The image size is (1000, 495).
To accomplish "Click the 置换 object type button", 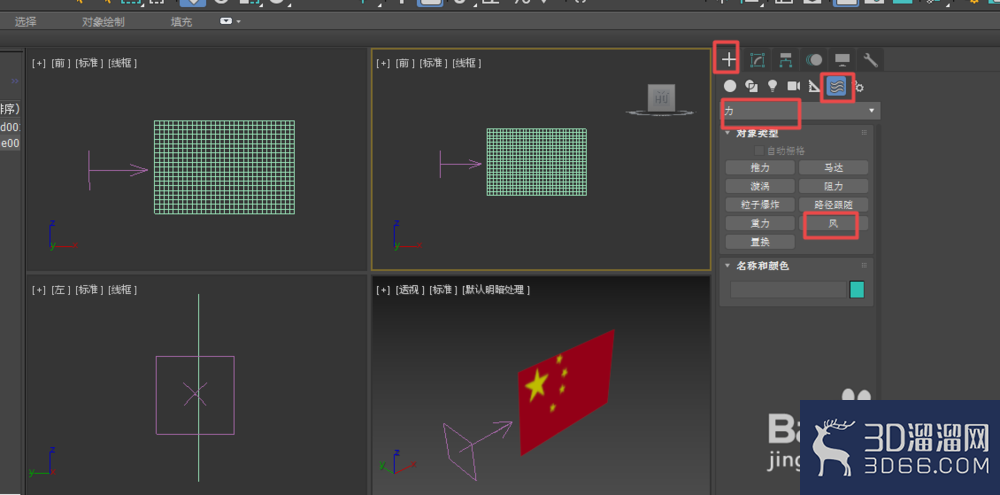I will [x=760, y=242].
